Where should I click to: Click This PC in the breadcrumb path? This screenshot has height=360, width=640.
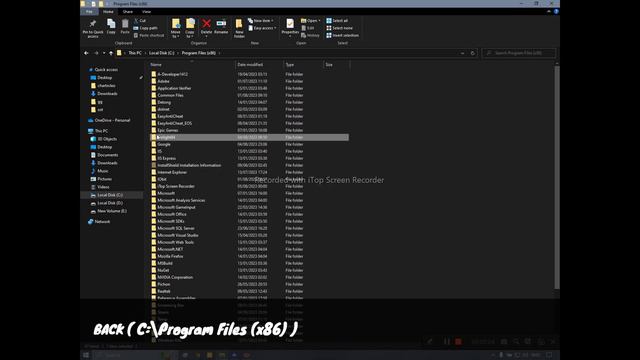point(135,53)
